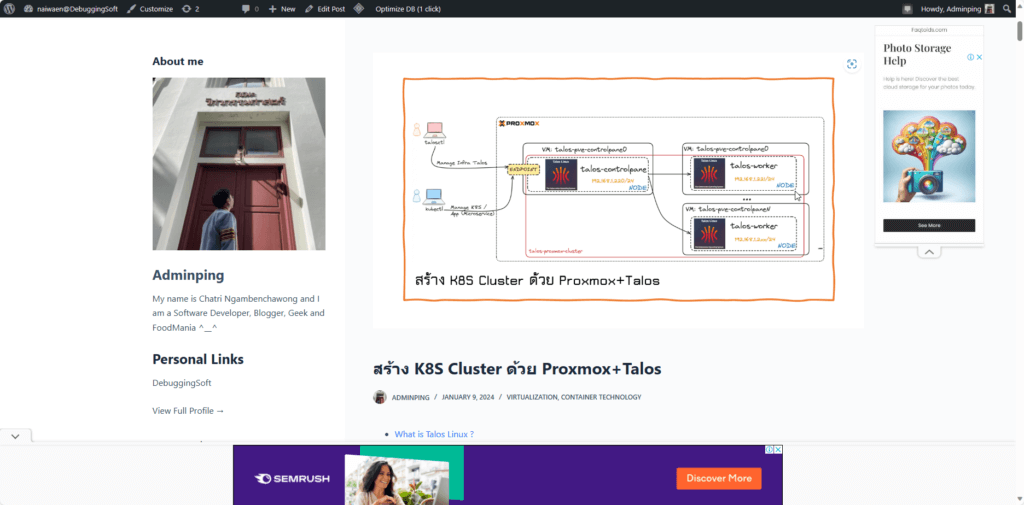Click the About me heading
The height and width of the screenshot is (505, 1024).
point(178,61)
